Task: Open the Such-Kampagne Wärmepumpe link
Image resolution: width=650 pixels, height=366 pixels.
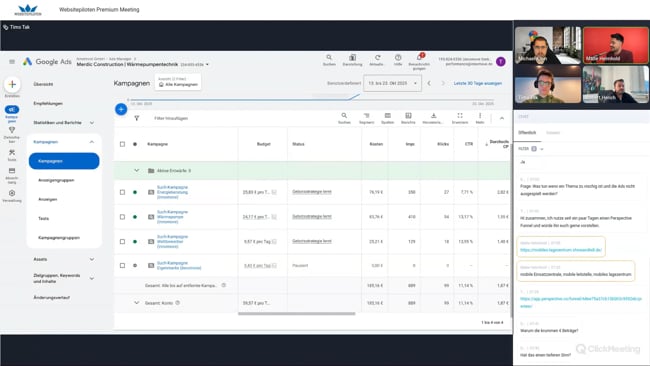Action: coord(172,217)
